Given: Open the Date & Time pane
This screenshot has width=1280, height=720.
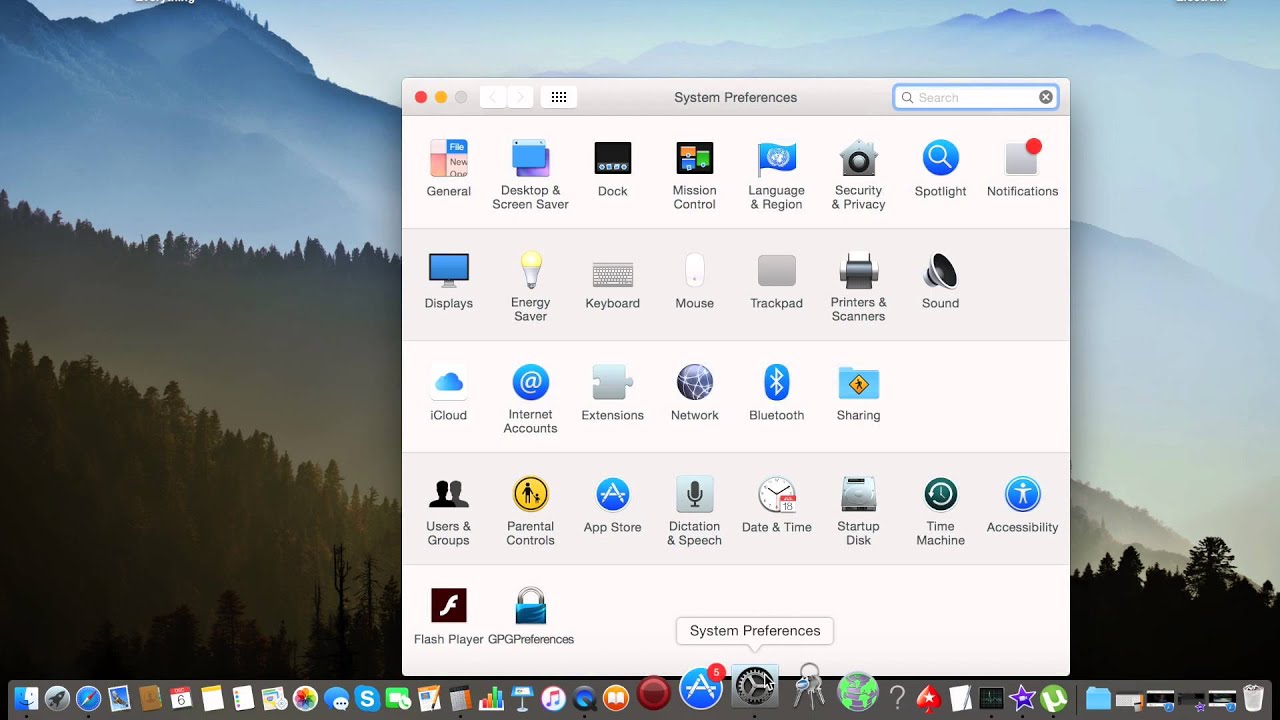Looking at the screenshot, I should [777, 505].
